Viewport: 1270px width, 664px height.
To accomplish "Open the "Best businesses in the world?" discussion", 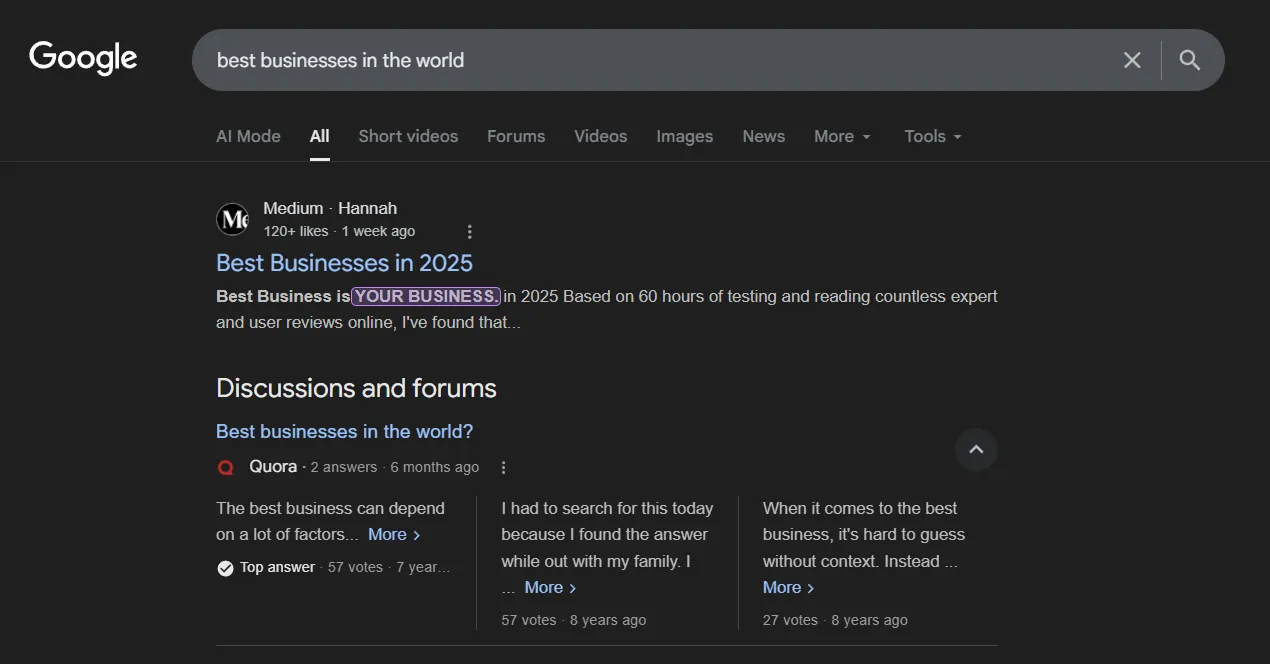I will [344, 432].
